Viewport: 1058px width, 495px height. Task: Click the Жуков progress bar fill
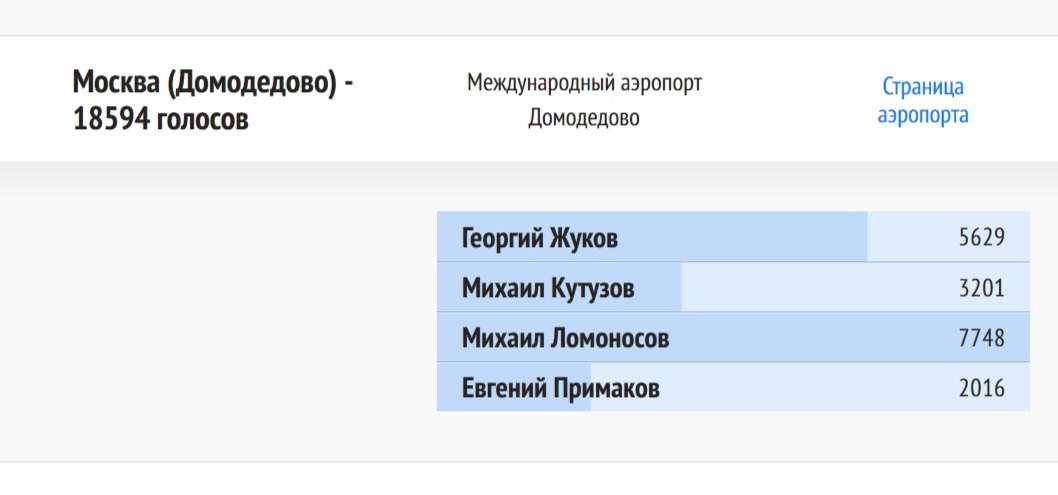point(652,237)
